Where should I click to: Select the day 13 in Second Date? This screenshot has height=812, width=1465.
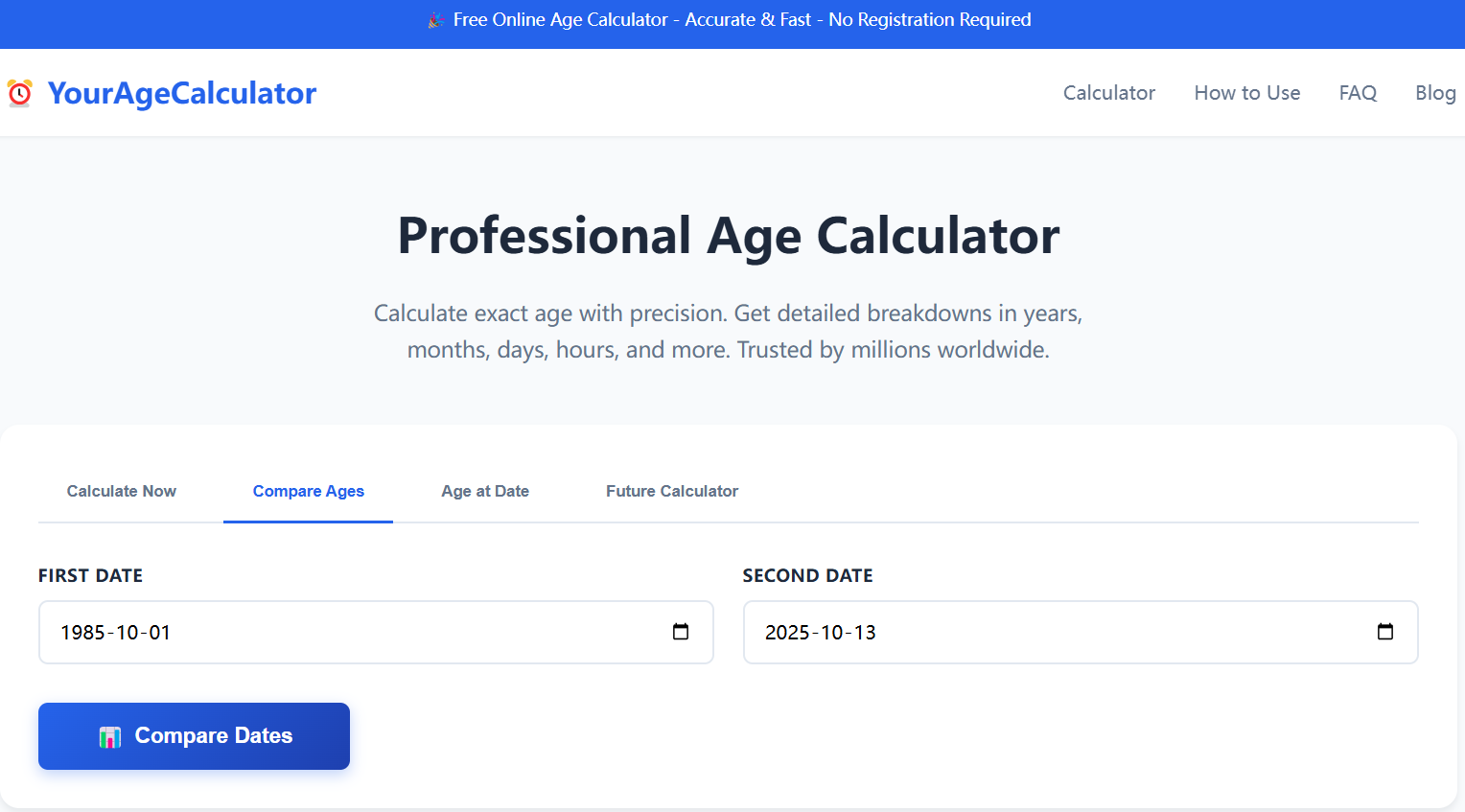(x=865, y=633)
